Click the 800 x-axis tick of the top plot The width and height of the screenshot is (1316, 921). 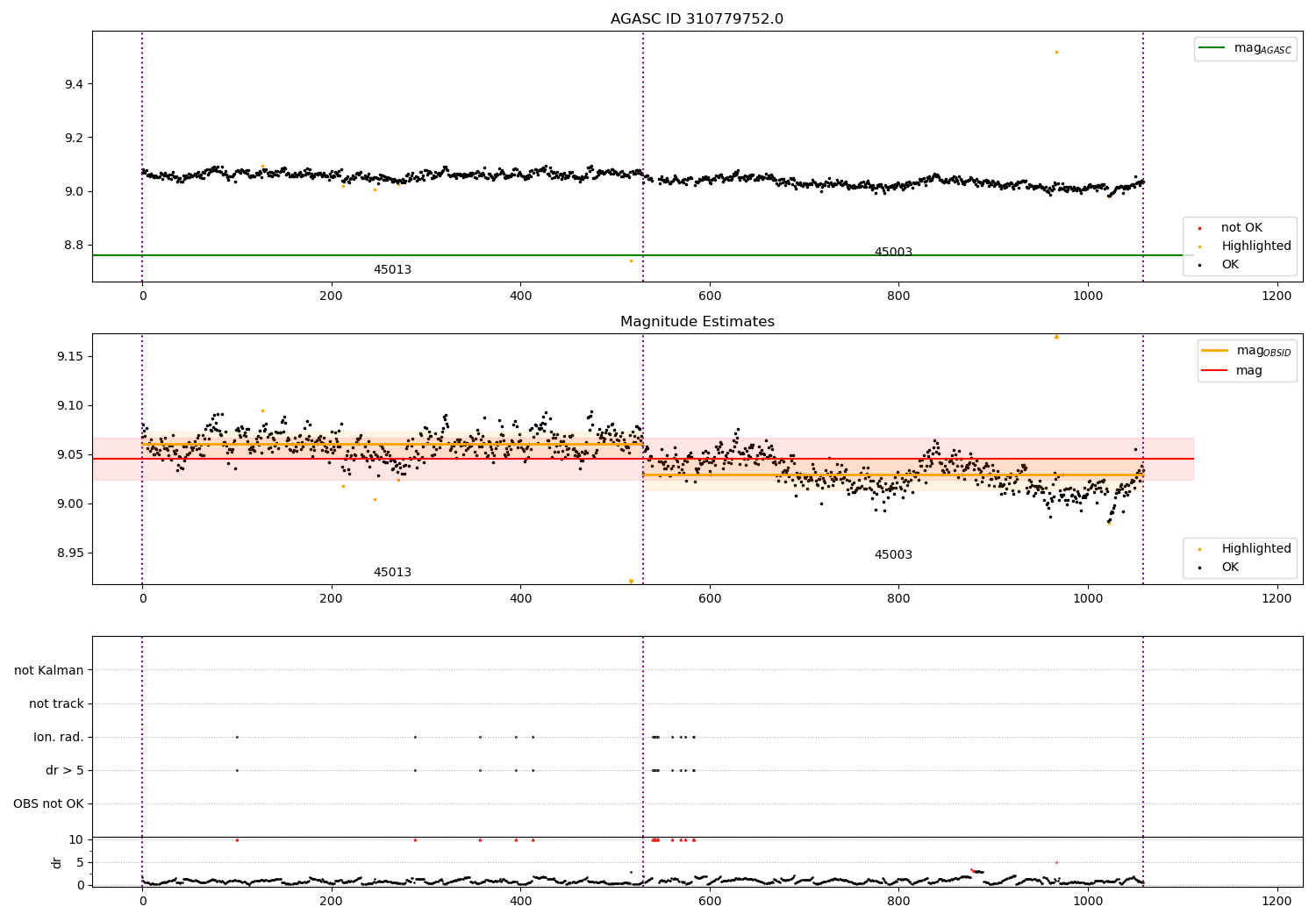(x=898, y=296)
